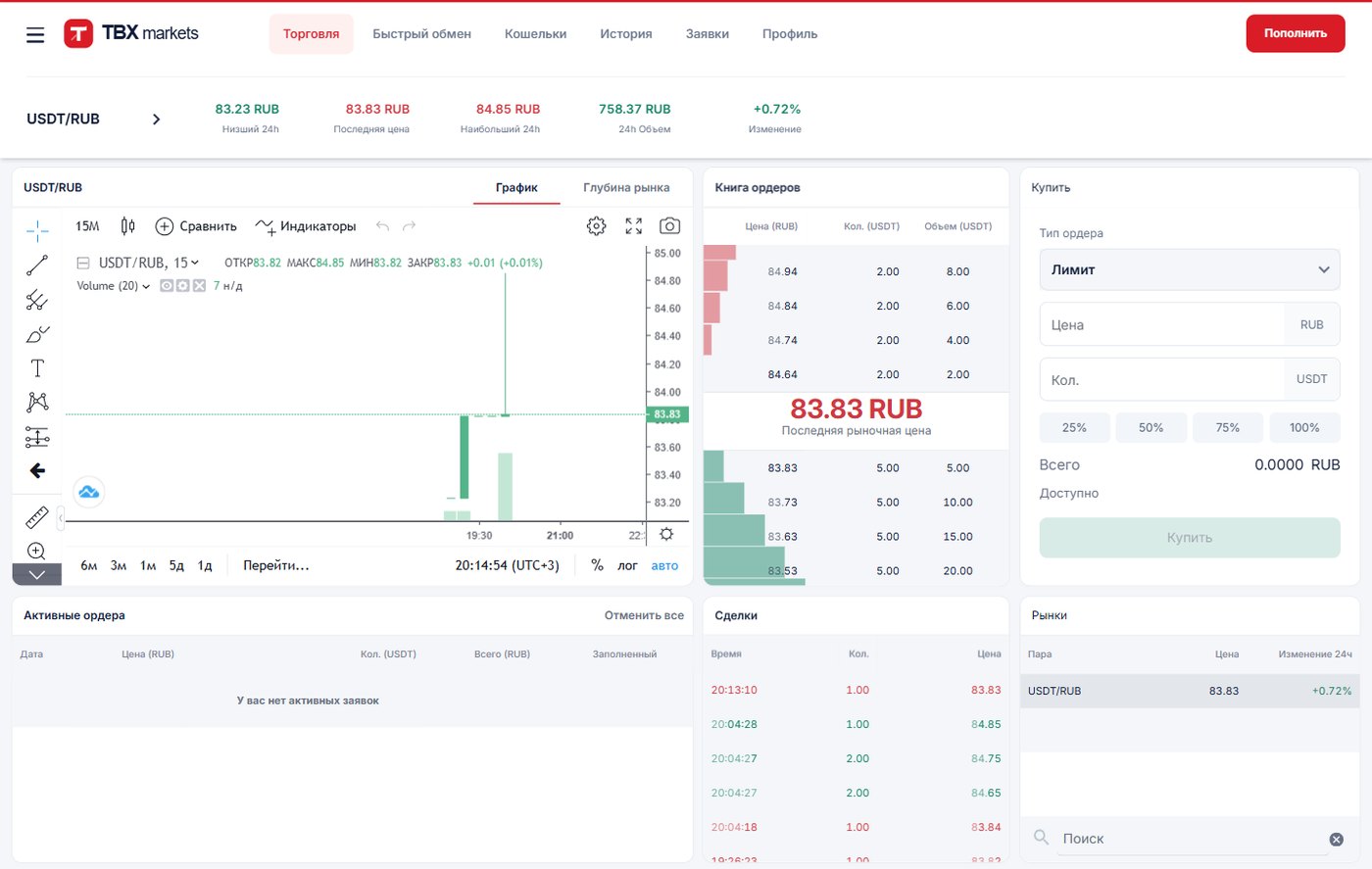Collapse the drawing toolbar side handle
The height and width of the screenshot is (869, 1372).
pos(61,517)
